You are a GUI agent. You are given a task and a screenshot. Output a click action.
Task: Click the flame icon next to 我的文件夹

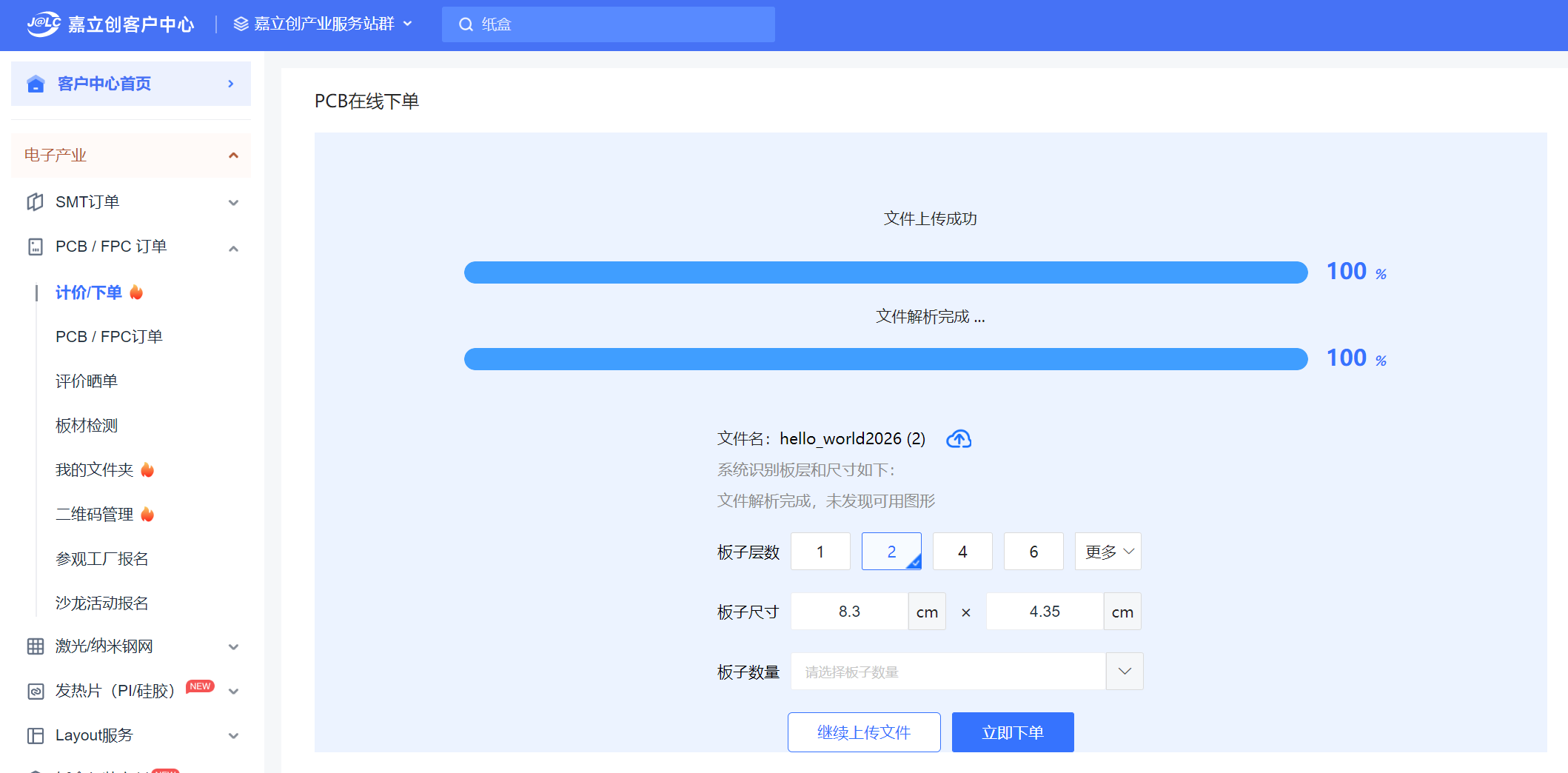[x=147, y=470]
